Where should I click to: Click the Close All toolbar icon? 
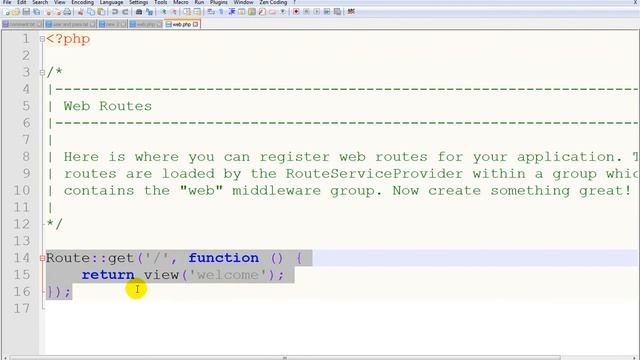click(58, 12)
